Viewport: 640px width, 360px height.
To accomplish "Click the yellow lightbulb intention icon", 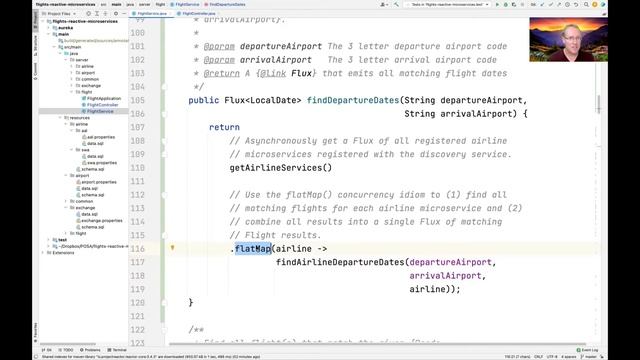I will point(172,247).
